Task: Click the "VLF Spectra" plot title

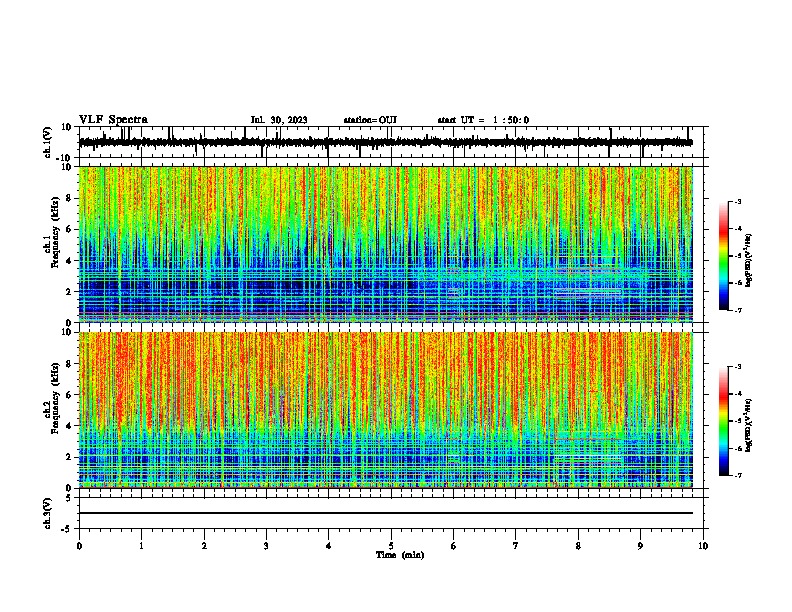Action: (113, 119)
